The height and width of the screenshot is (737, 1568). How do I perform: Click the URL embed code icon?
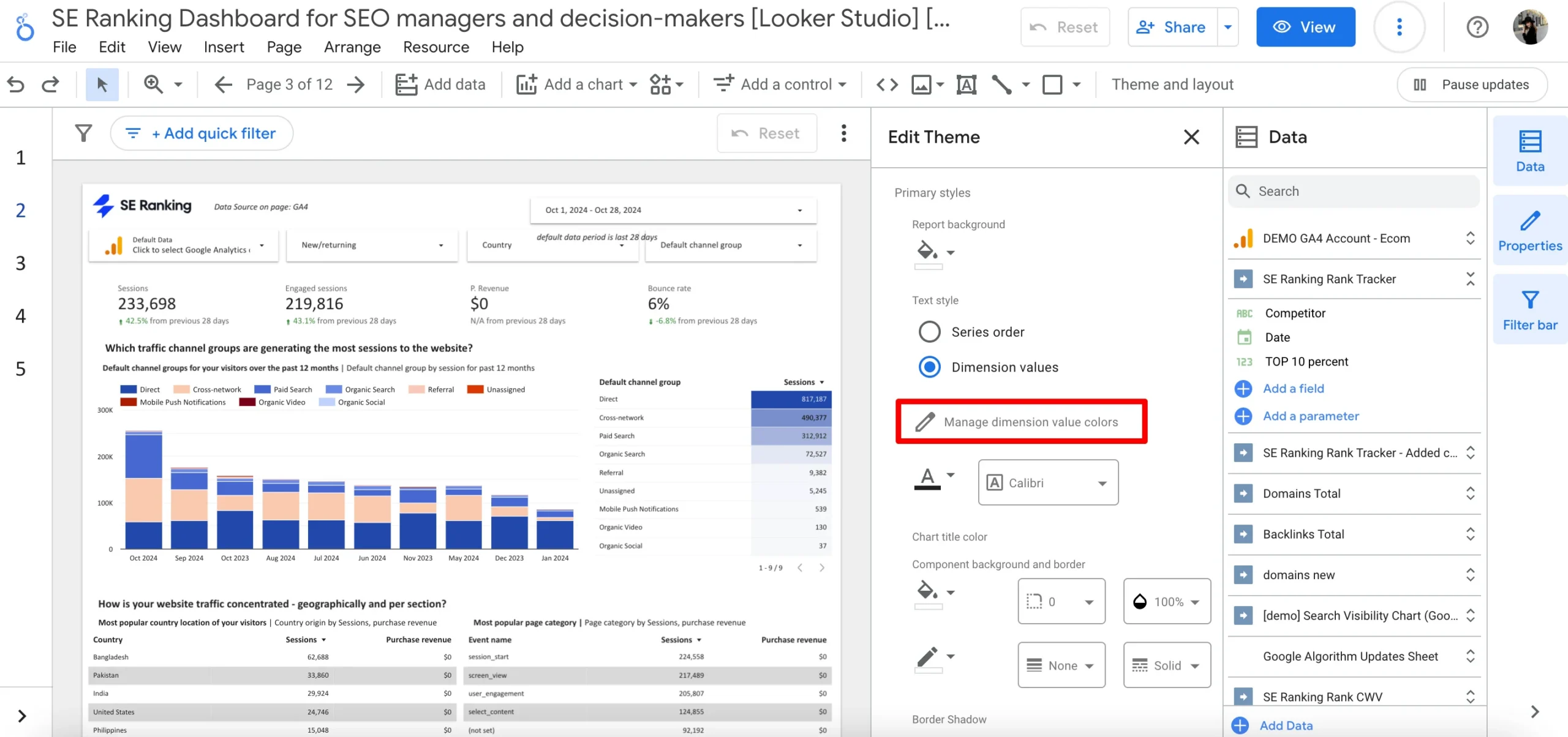[887, 84]
